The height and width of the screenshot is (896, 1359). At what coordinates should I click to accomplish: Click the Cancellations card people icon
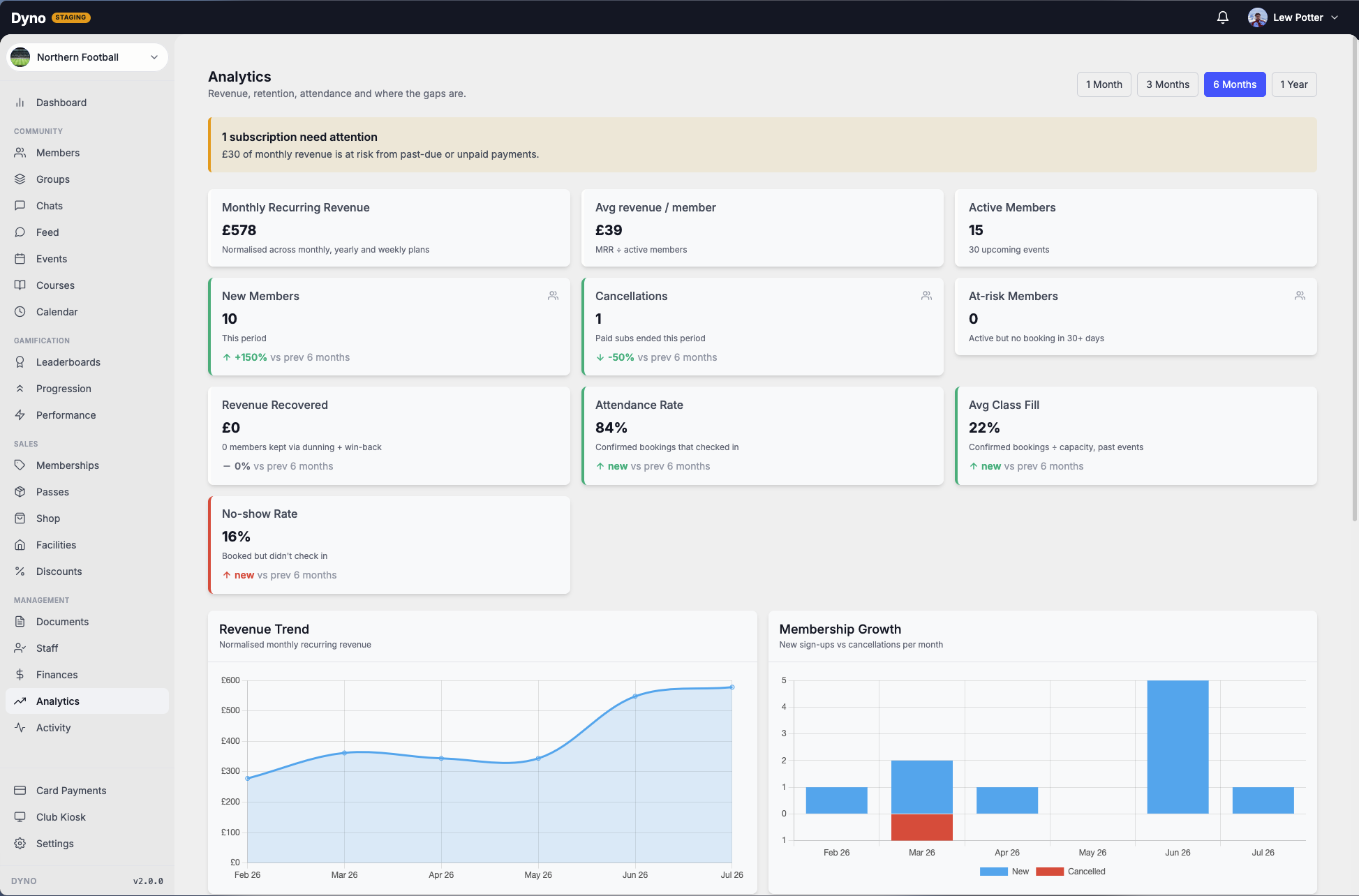[x=926, y=296]
